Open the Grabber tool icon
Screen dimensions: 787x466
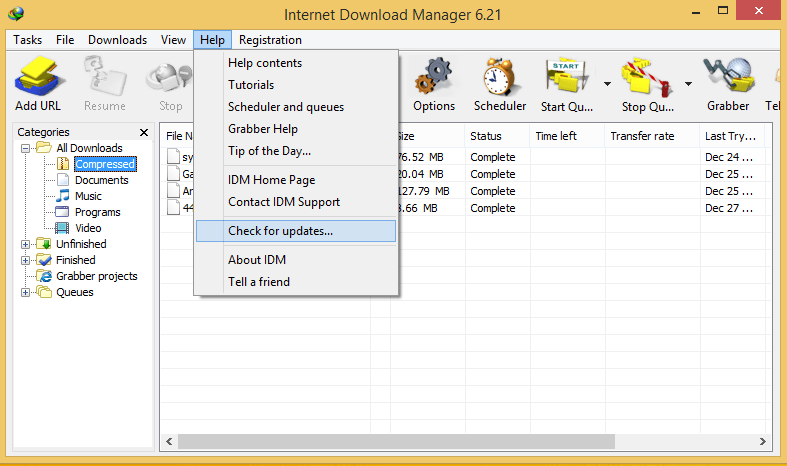point(729,76)
